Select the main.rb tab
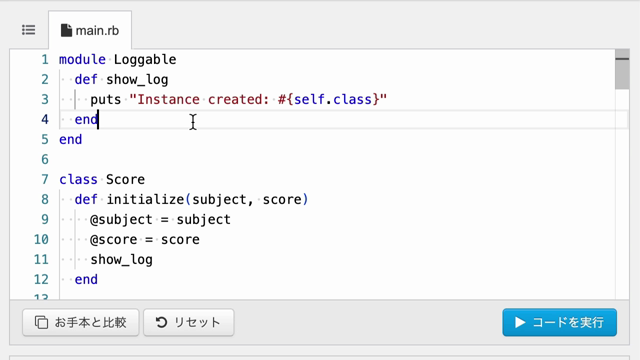Image resolution: width=640 pixels, height=360 pixels. [x=90, y=30]
